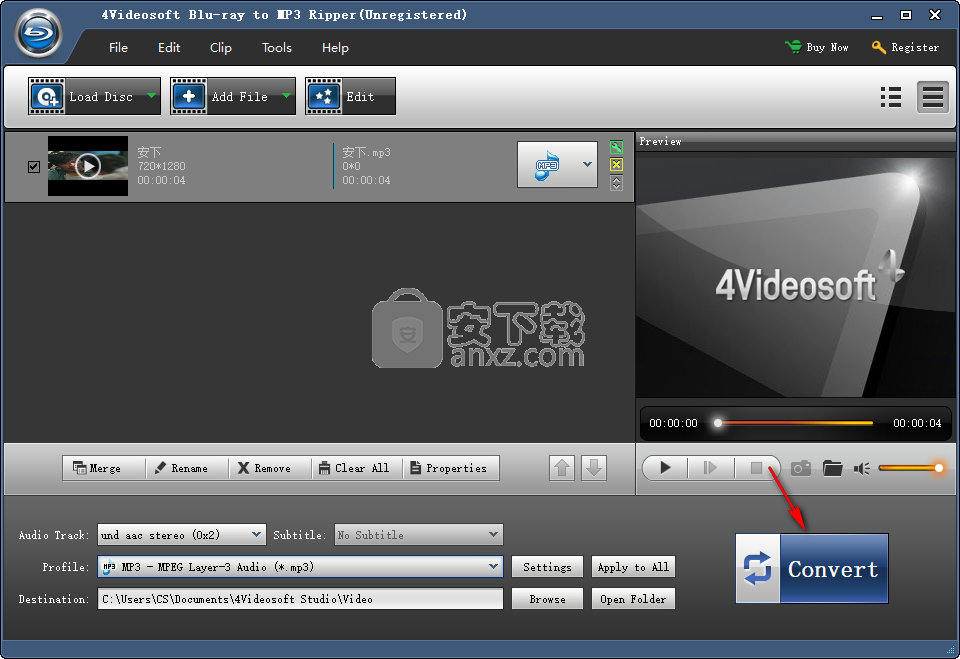Play the preview video
The height and width of the screenshot is (659, 960).
click(x=665, y=468)
